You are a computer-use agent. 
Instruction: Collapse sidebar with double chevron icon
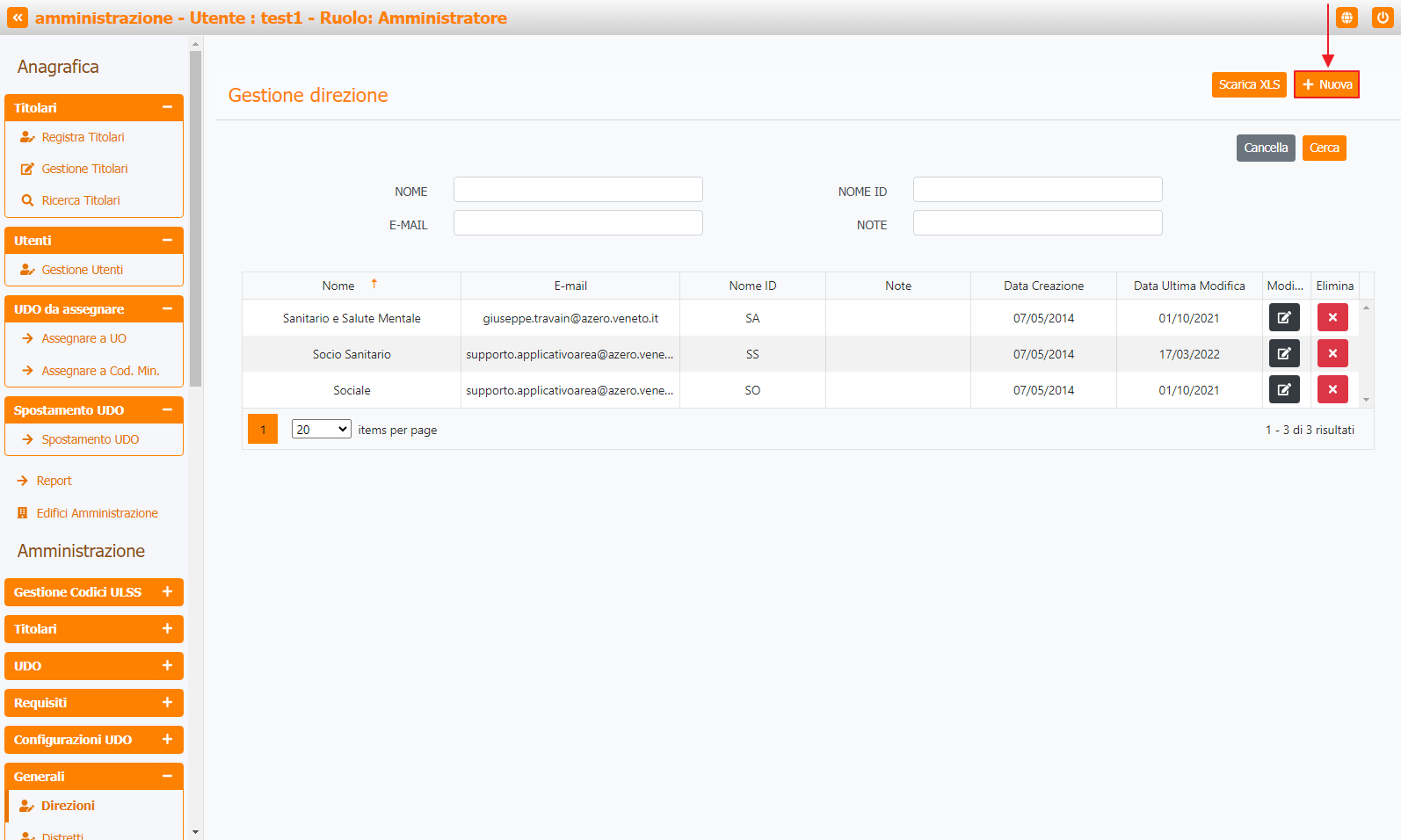tap(18, 18)
